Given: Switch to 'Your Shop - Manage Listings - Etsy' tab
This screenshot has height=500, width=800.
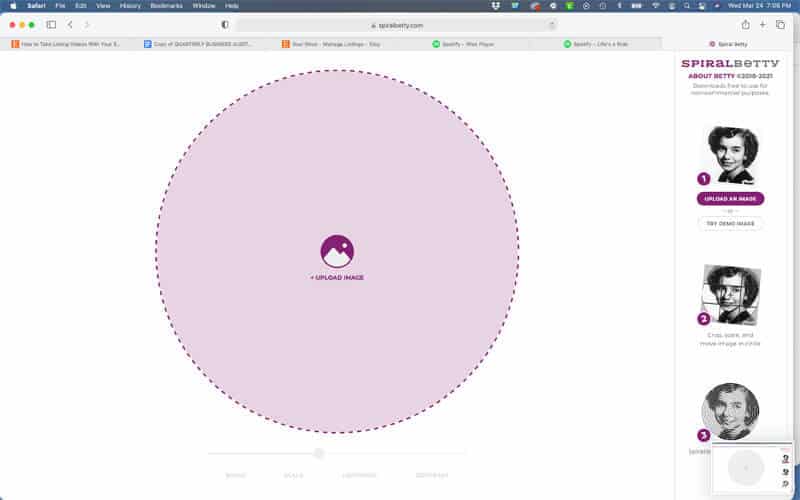Looking at the screenshot, I should pos(331,44).
